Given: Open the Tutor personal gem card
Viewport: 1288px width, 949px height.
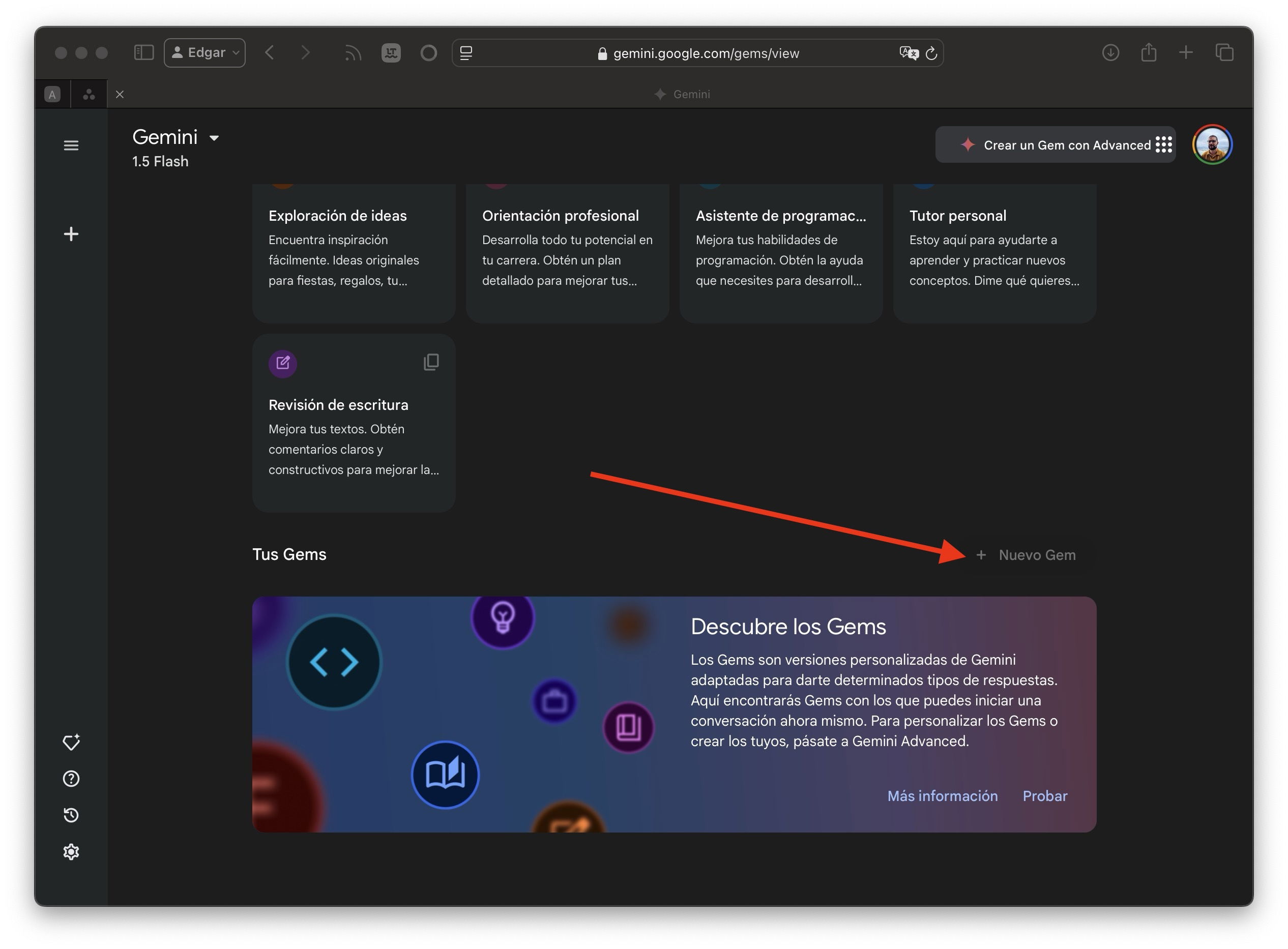Looking at the screenshot, I should point(994,253).
